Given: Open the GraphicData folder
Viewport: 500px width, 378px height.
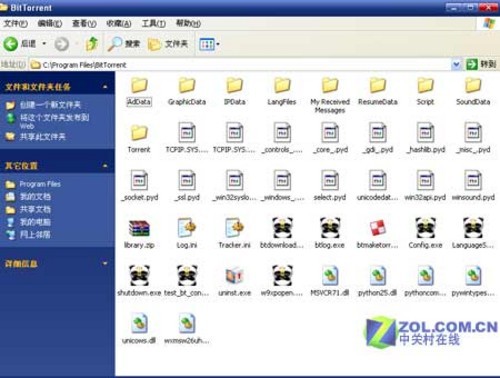Looking at the screenshot, I should click(187, 92).
